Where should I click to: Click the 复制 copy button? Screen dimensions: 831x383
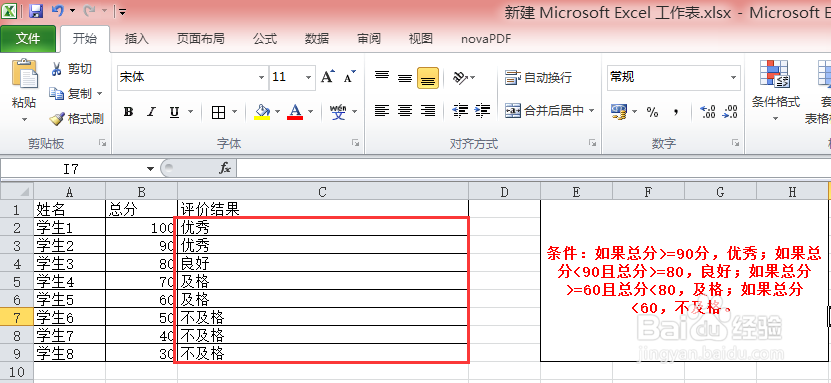click(x=72, y=94)
